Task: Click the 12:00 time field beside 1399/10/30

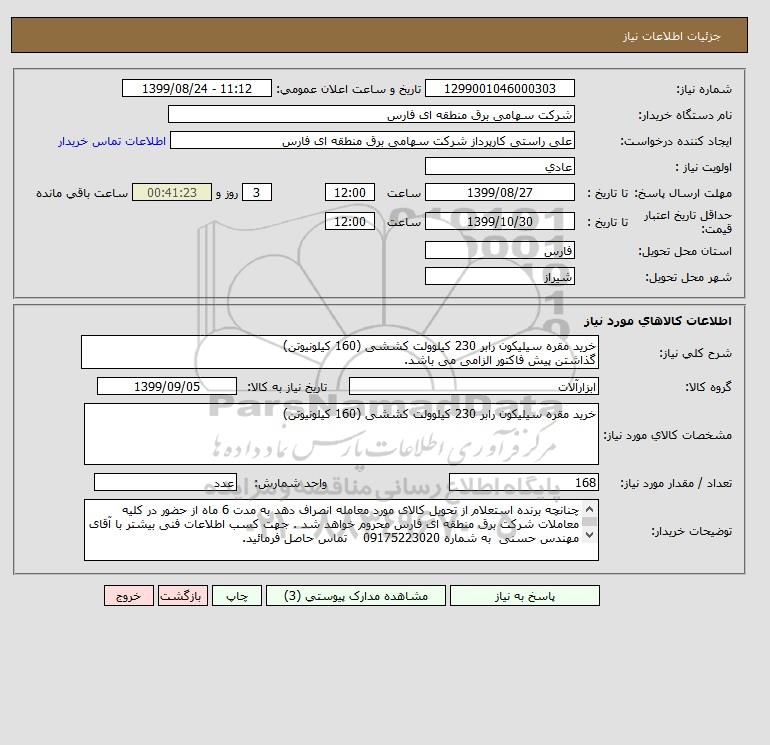Action: point(350,221)
